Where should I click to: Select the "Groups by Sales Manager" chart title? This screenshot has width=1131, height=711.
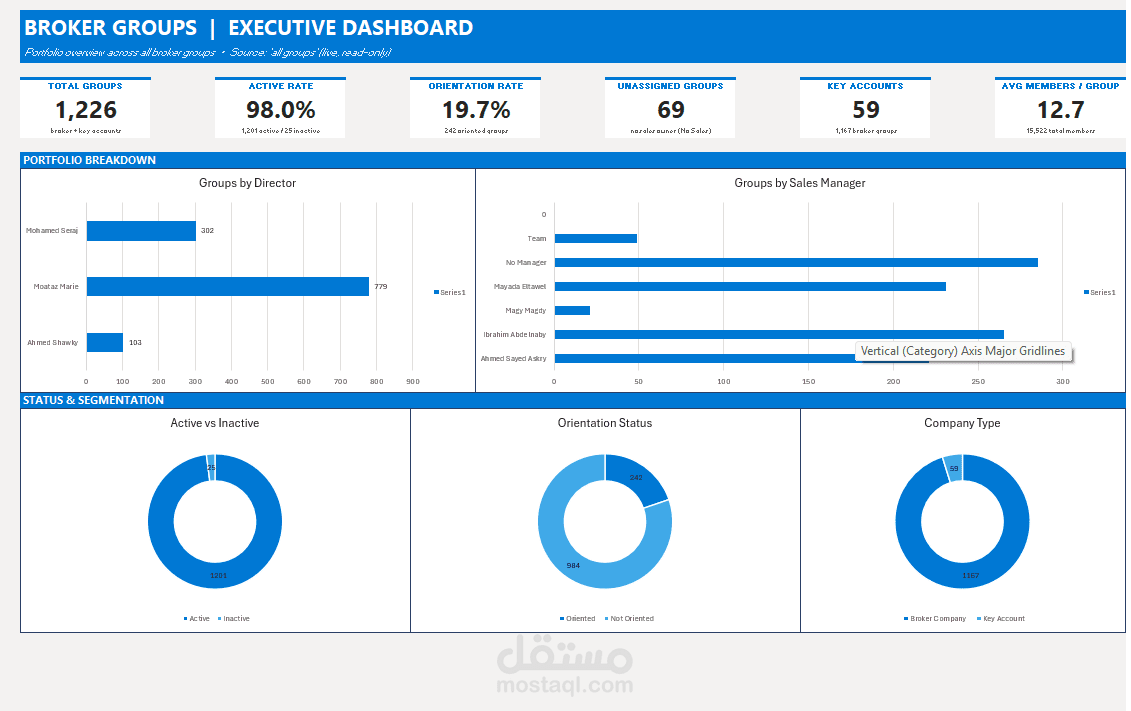coord(800,183)
